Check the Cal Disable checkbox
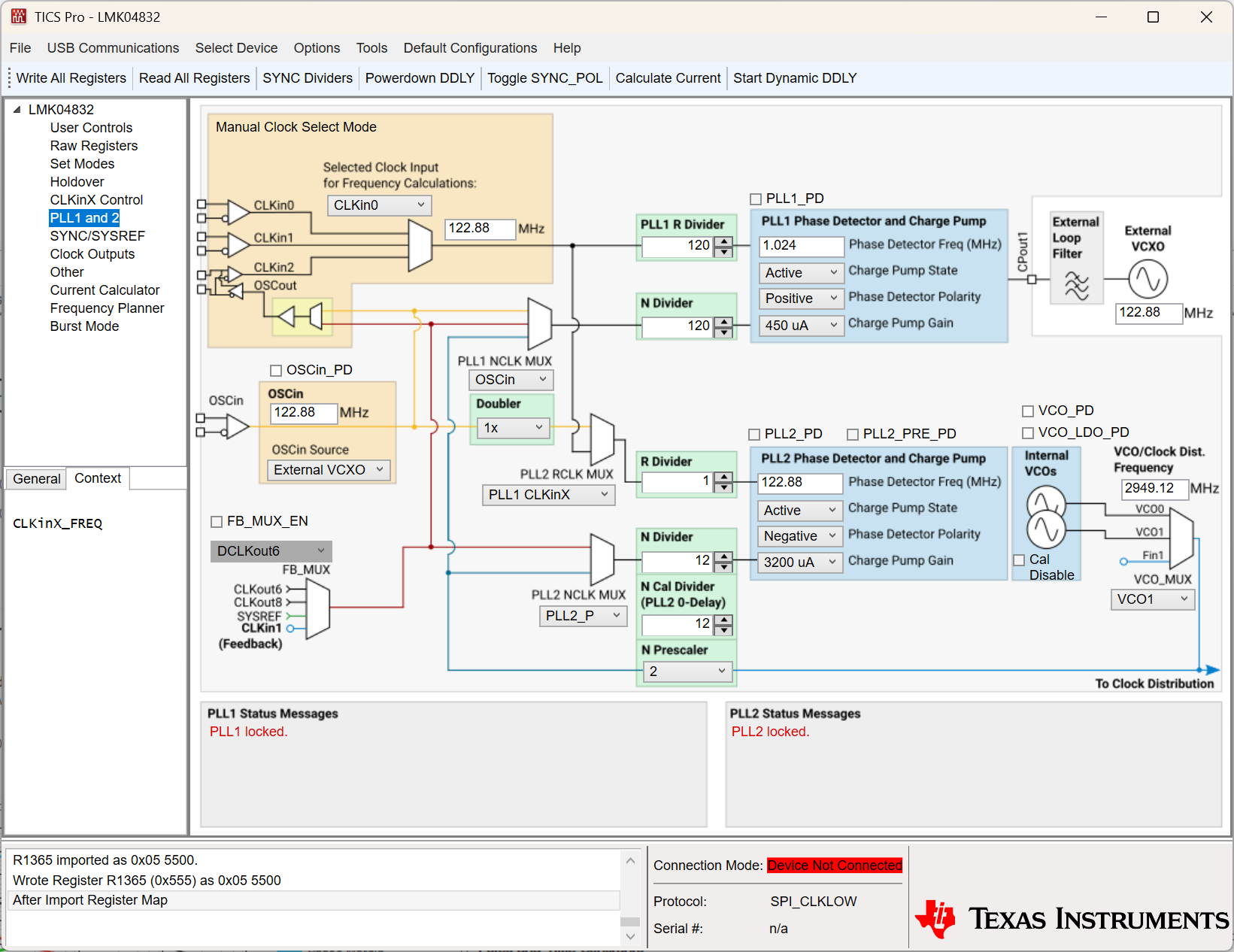The image size is (1234, 952). (1019, 560)
